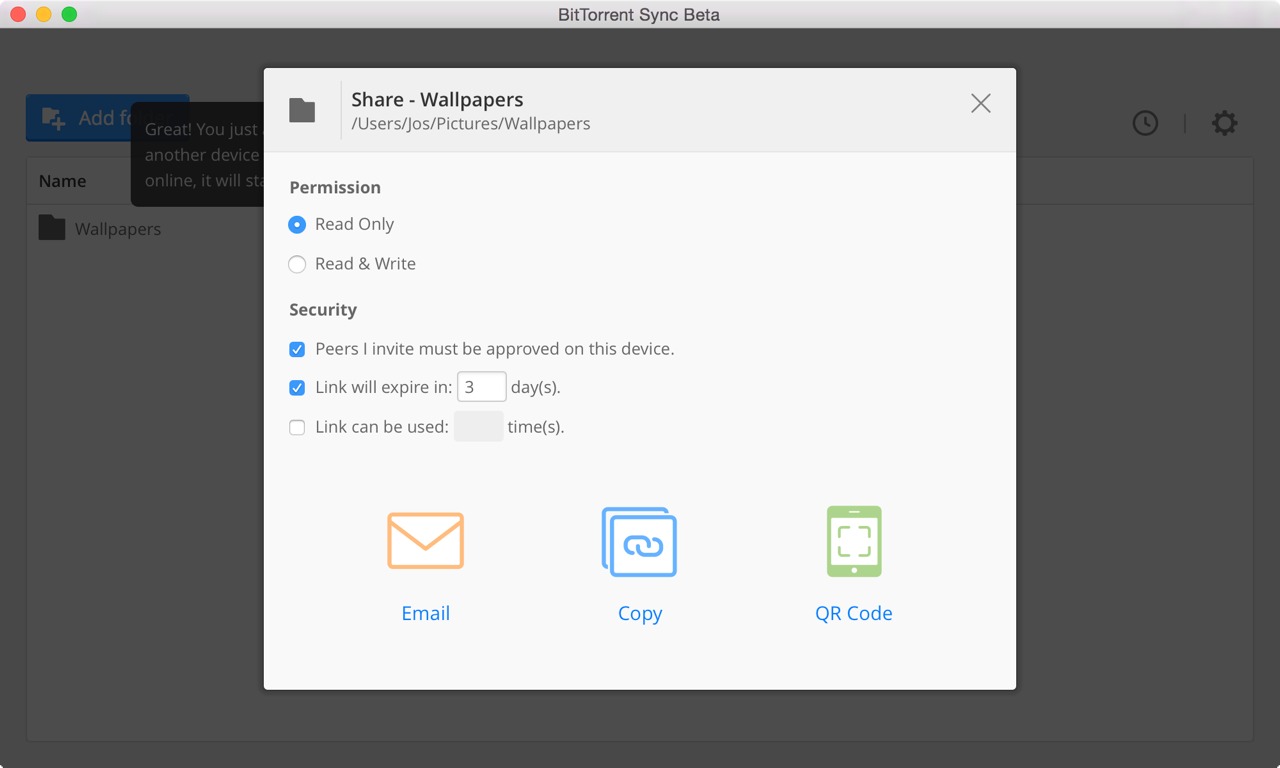Viewport: 1280px width, 768px height.
Task: Disable peer approval requirement checkbox
Action: [297, 349]
